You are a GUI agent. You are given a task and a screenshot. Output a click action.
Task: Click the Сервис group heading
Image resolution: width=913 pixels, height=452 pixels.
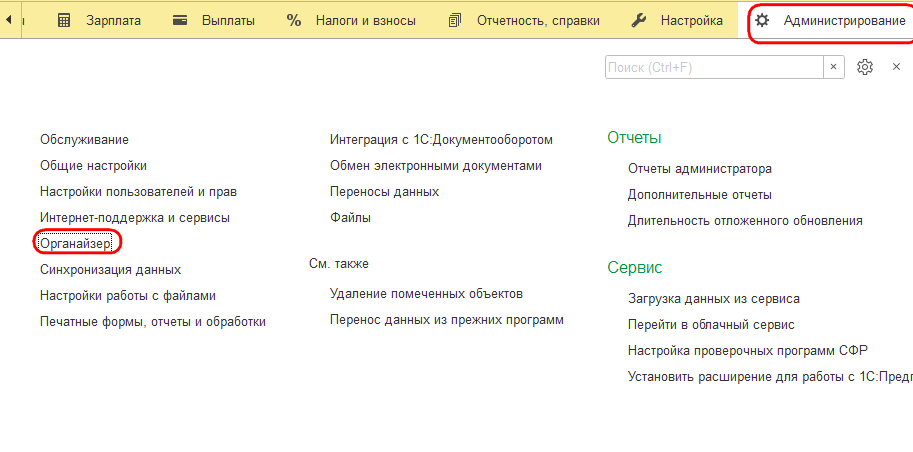635,268
